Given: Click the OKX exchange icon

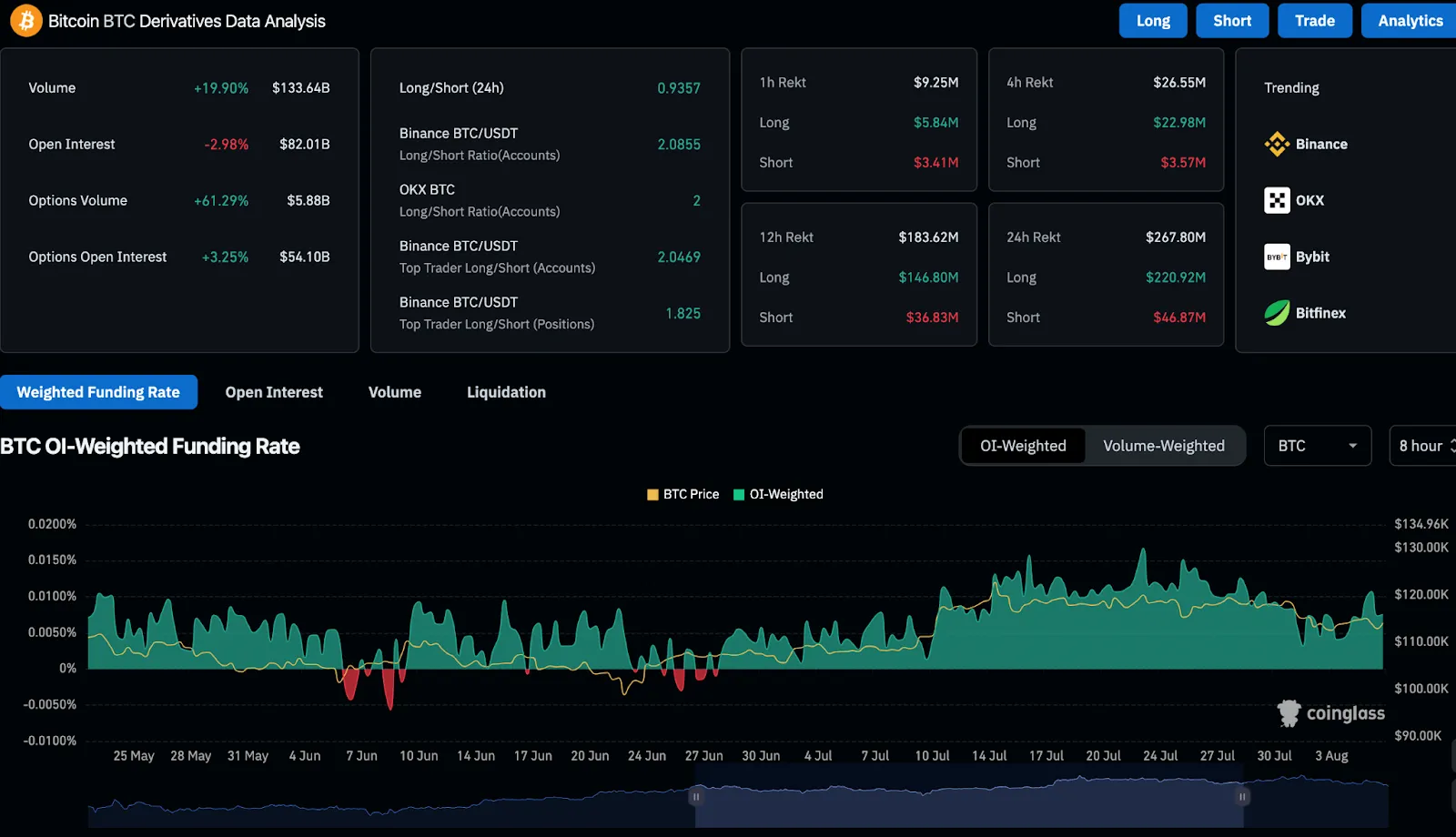Looking at the screenshot, I should click(x=1277, y=200).
